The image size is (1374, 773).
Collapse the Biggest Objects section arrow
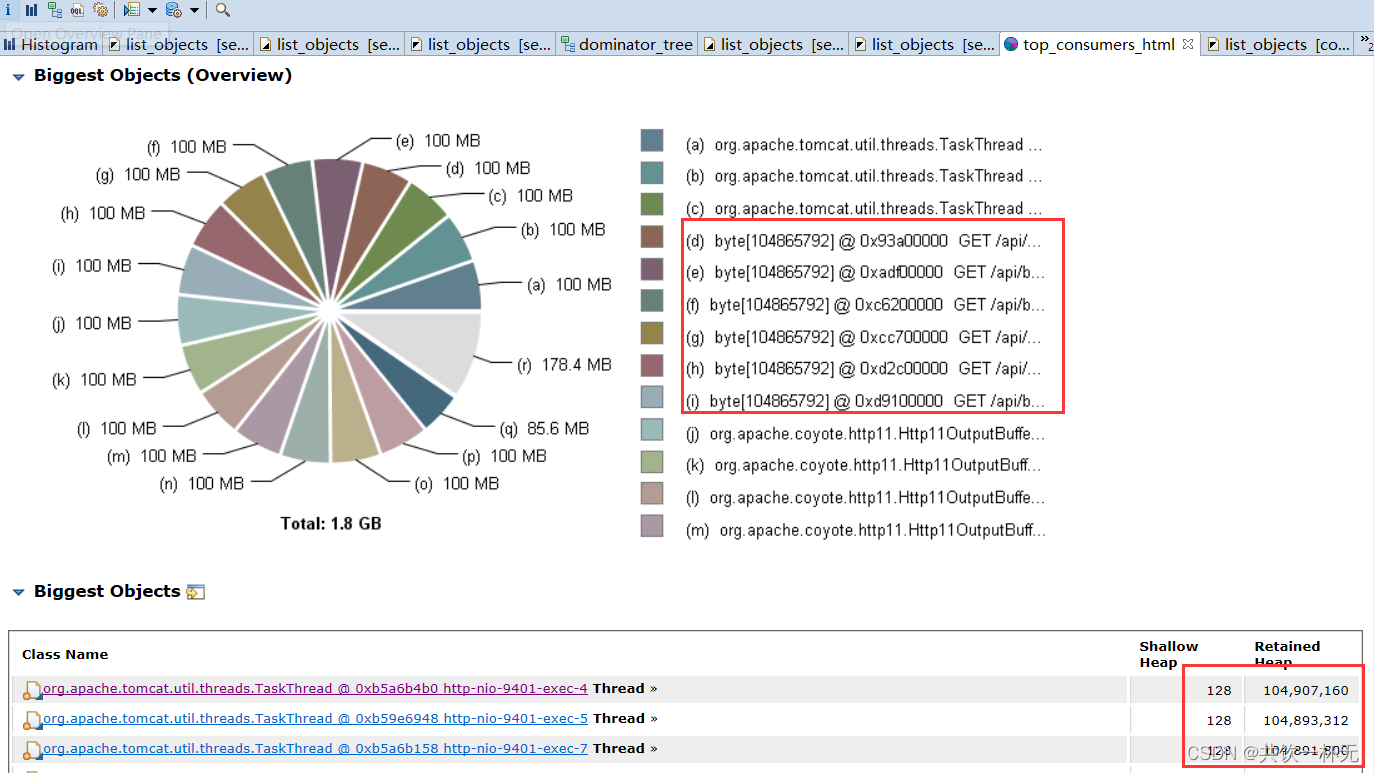[18, 591]
